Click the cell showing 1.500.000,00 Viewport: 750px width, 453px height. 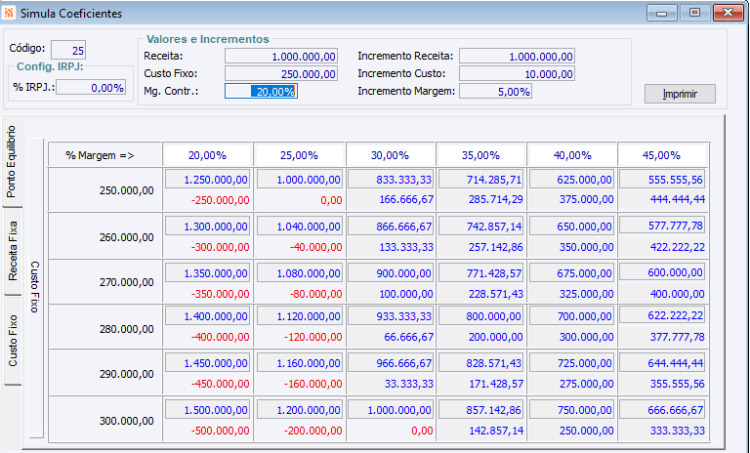pyautogui.click(x=207, y=410)
